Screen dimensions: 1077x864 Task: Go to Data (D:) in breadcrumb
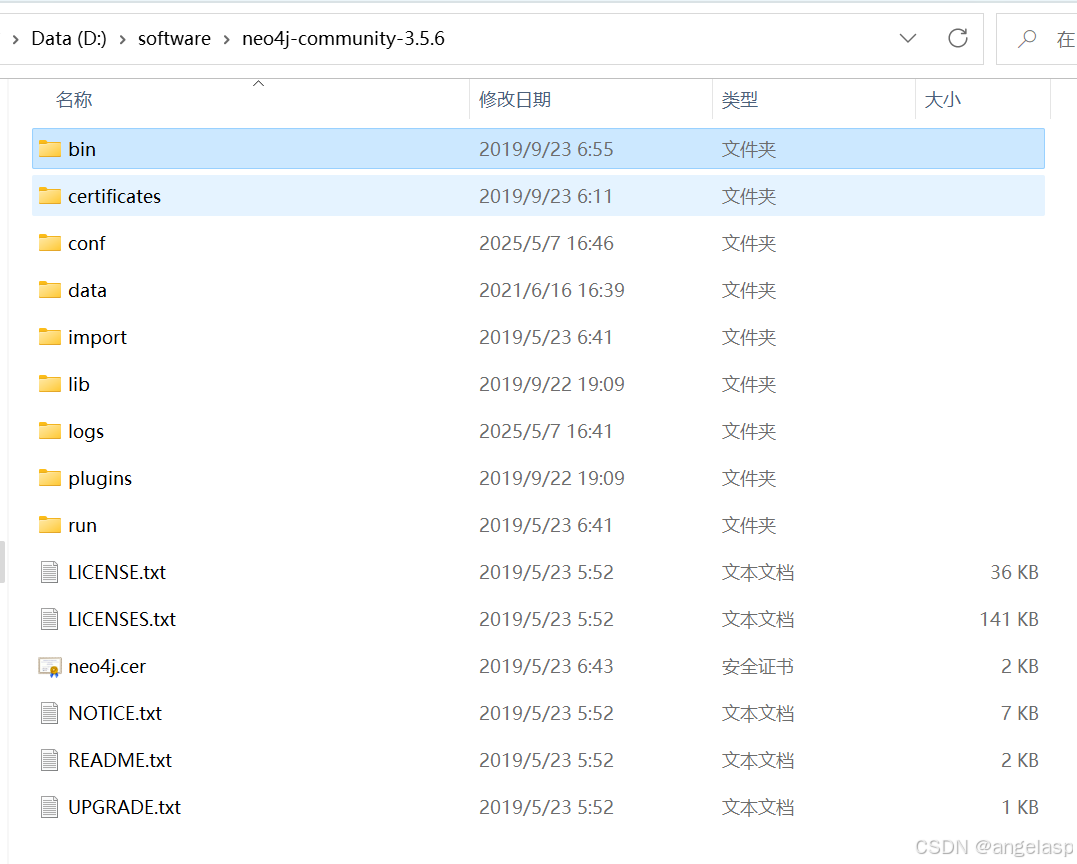pos(69,38)
